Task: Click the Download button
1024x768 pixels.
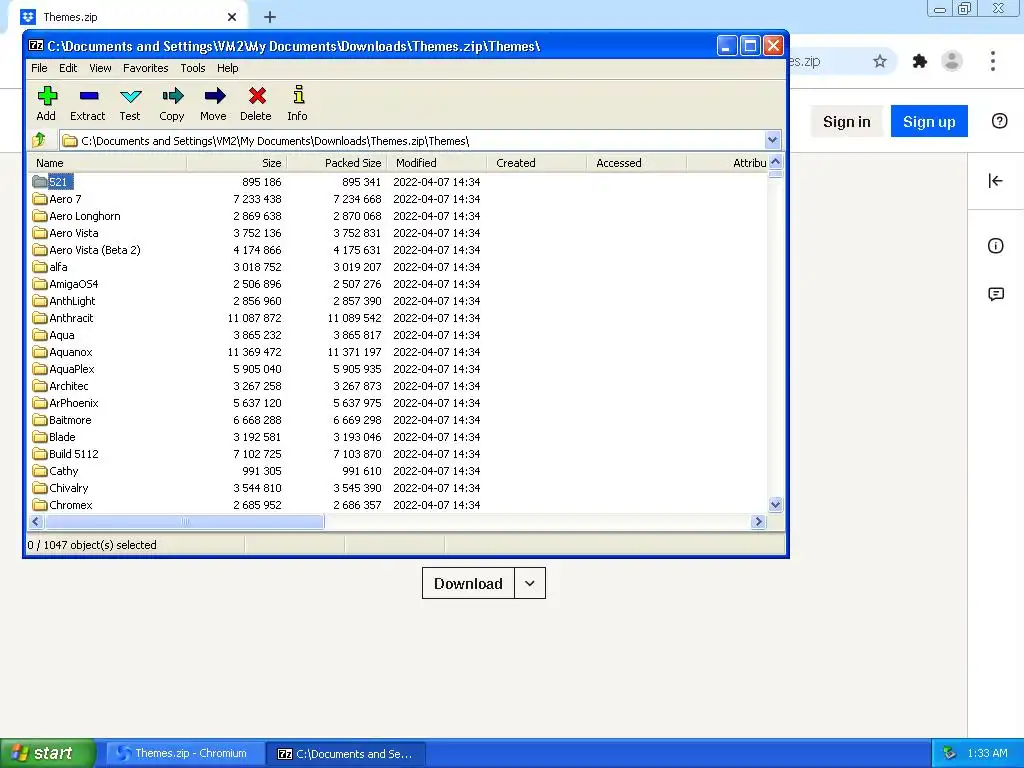Action: click(x=468, y=583)
